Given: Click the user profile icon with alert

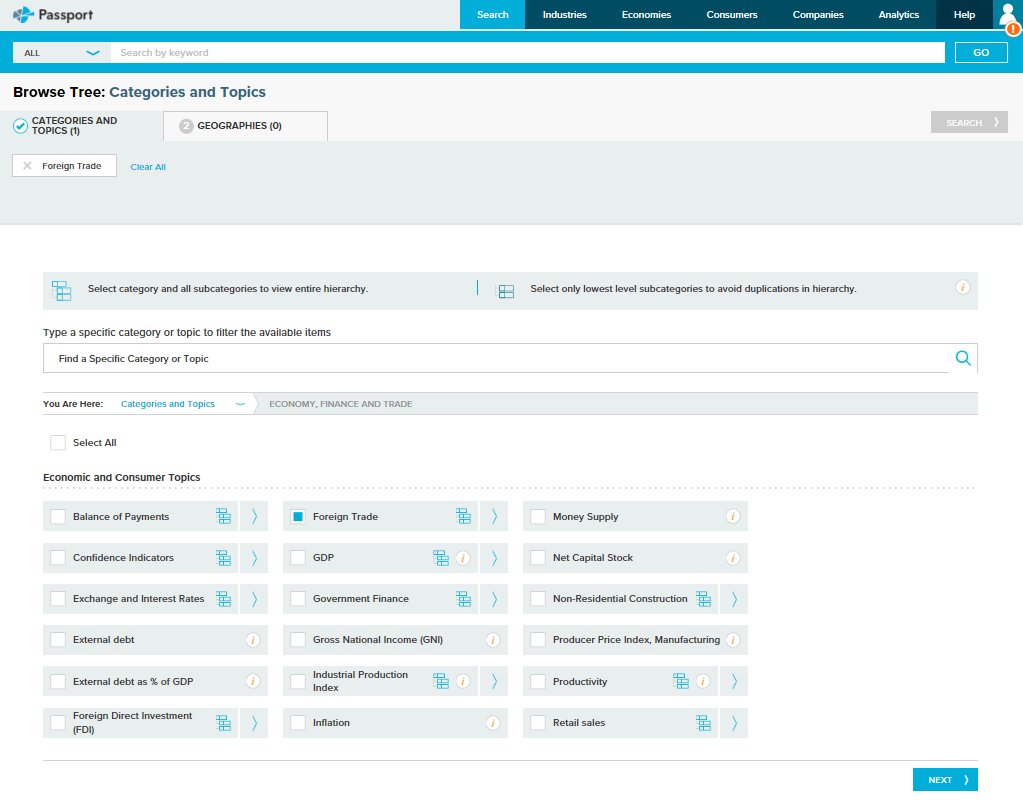Looking at the screenshot, I should 1008,16.
